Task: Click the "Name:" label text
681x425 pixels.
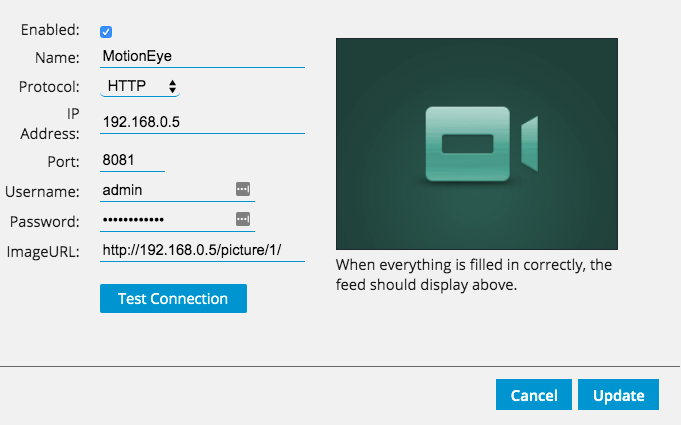Action: click(57, 58)
